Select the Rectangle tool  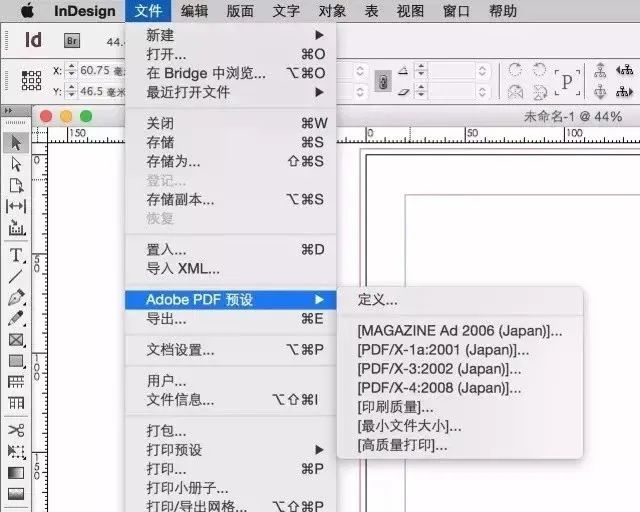point(16,361)
